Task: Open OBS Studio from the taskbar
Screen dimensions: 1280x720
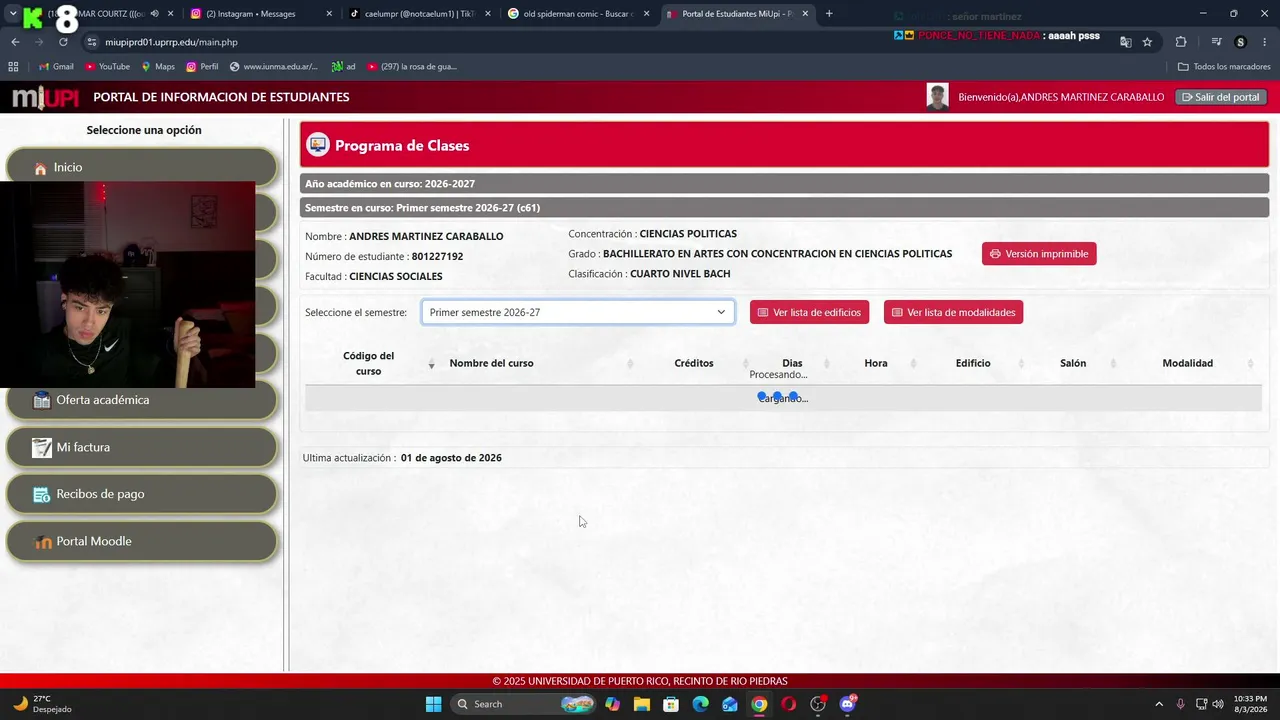Action: pos(819,704)
